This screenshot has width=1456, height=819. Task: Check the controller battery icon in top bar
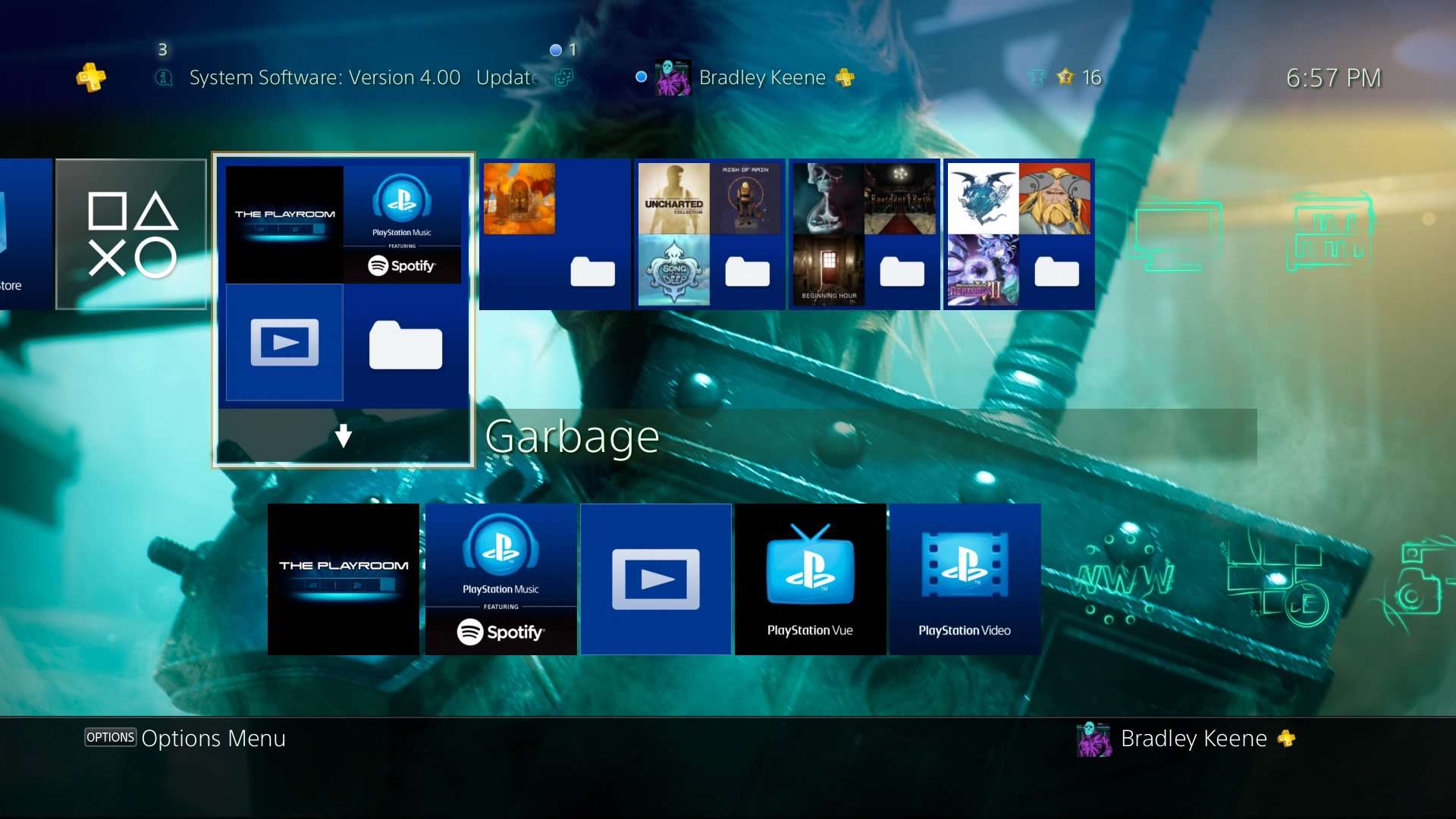(x=1037, y=77)
